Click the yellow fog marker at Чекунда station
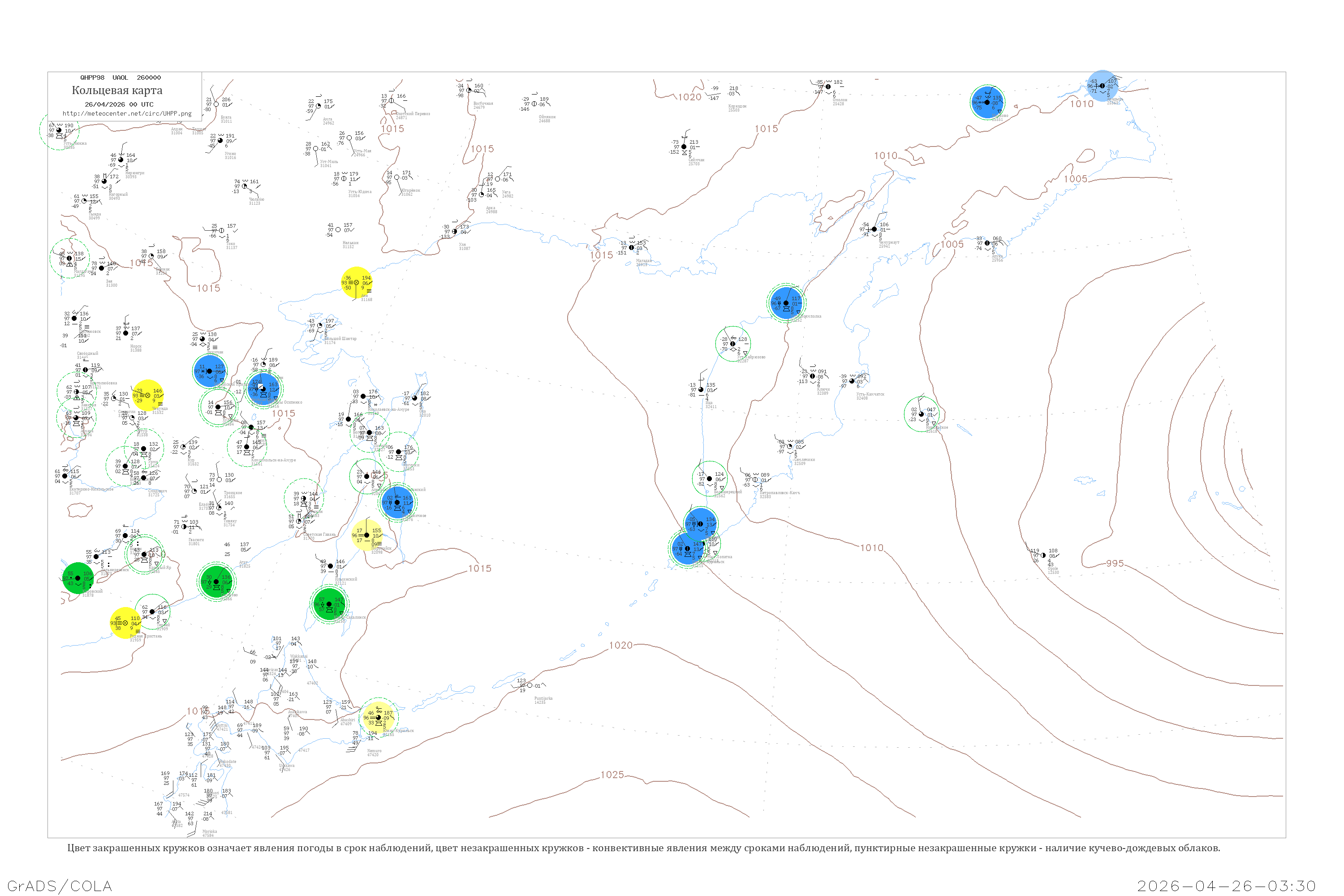Screen dimensions: 1344x896 (x=148, y=395)
